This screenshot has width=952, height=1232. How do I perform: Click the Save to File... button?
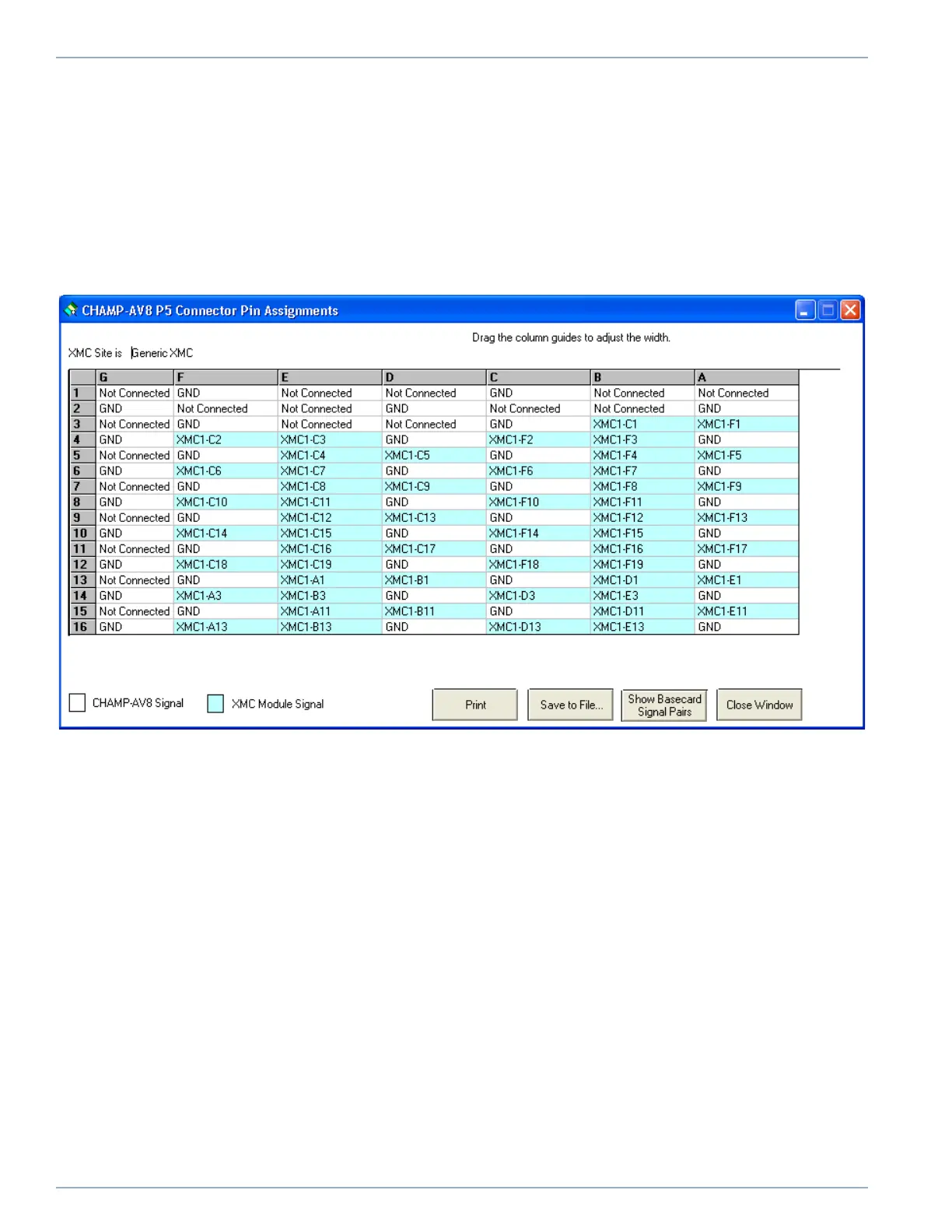pos(571,705)
